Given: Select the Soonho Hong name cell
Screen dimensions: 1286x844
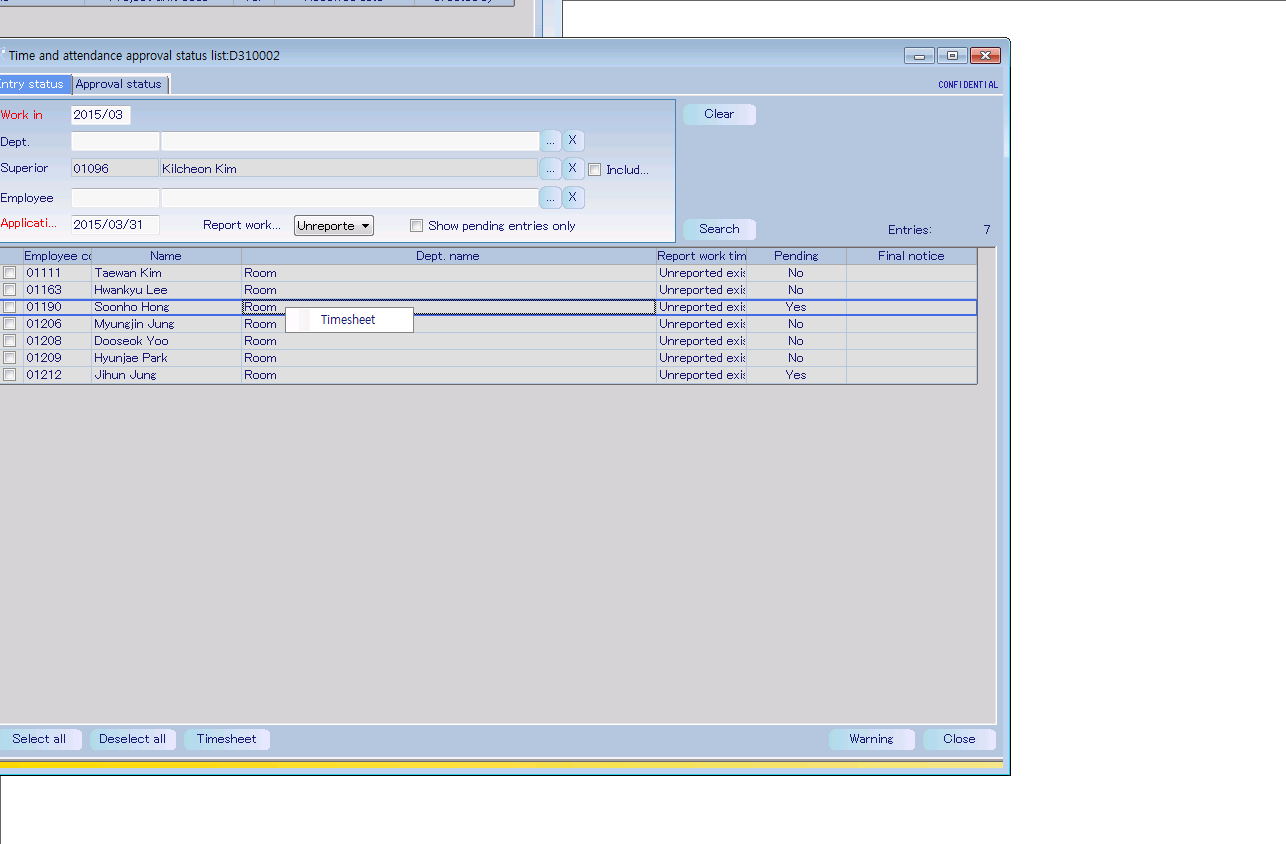Looking at the screenshot, I should [x=166, y=307].
